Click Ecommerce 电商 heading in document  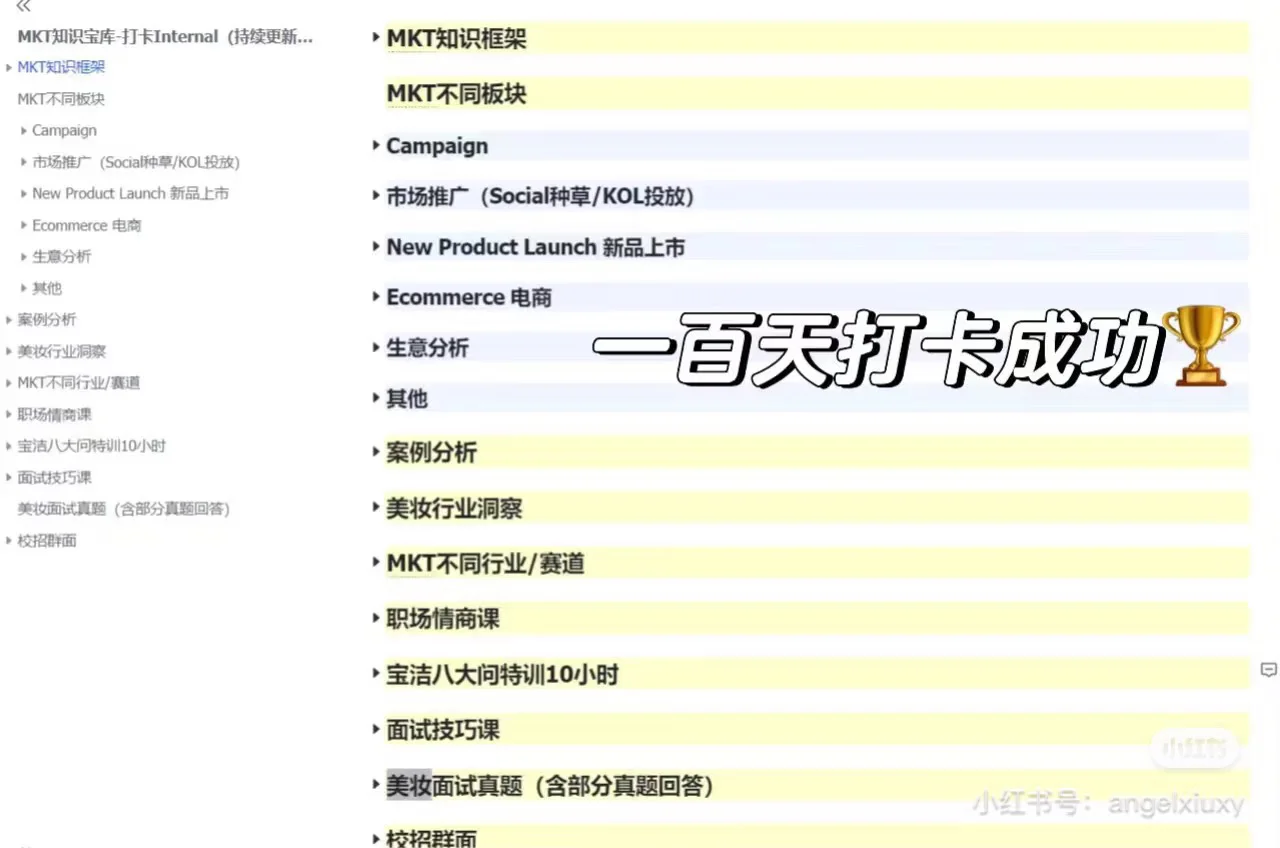click(469, 297)
